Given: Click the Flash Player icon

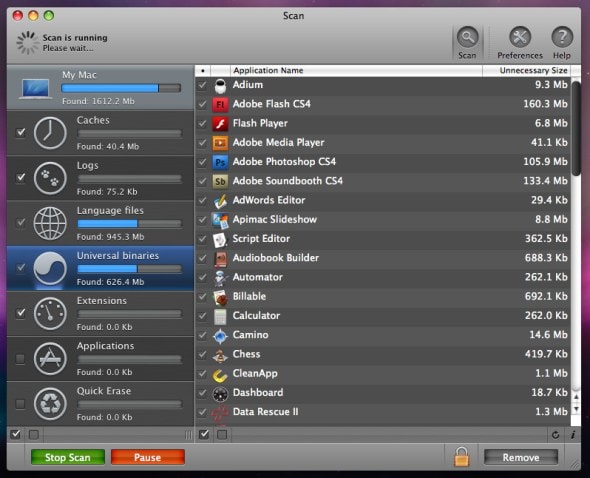Looking at the screenshot, I should click(x=220, y=124).
